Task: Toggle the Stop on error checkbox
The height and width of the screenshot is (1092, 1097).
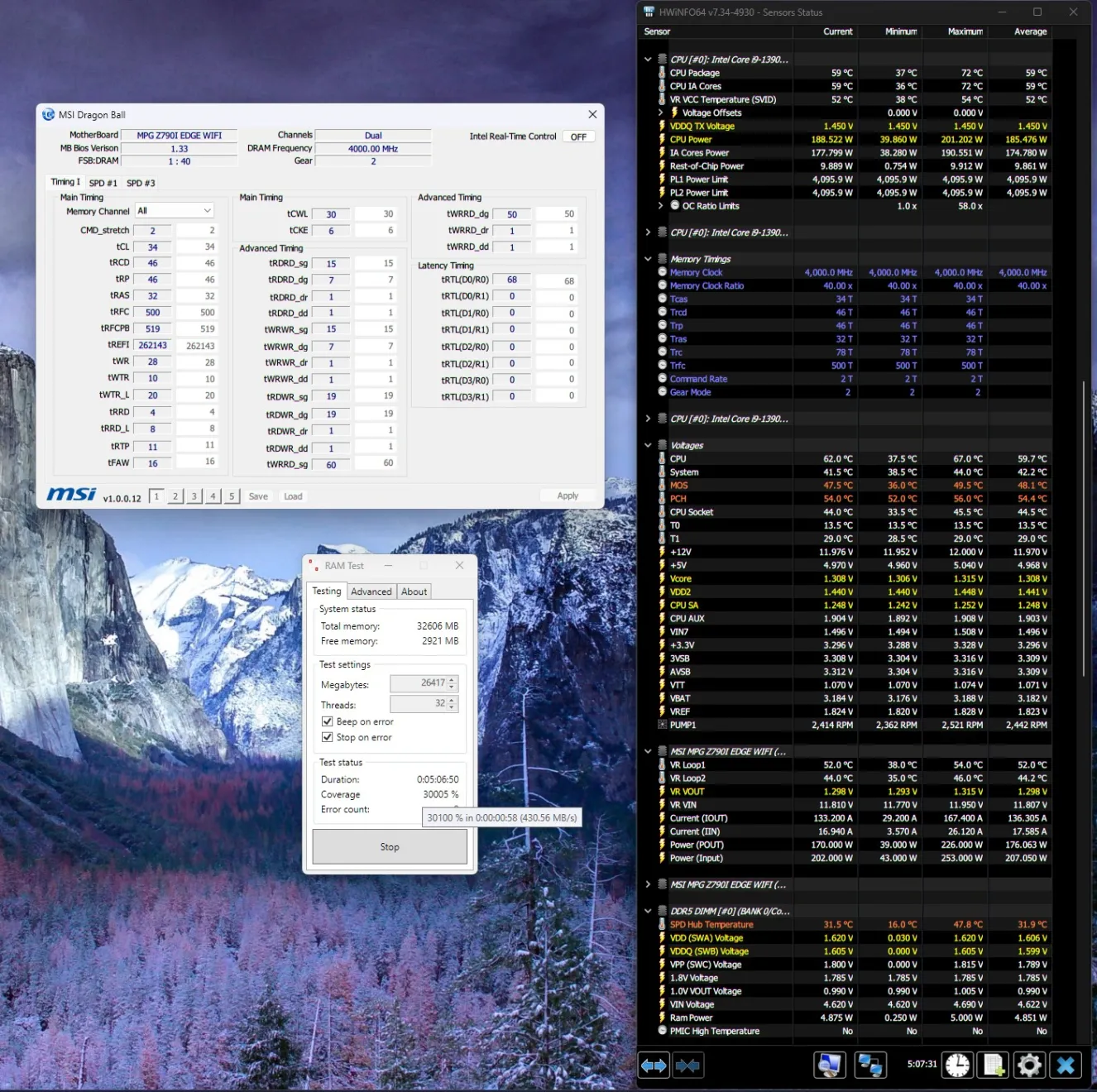Action: 328,737
